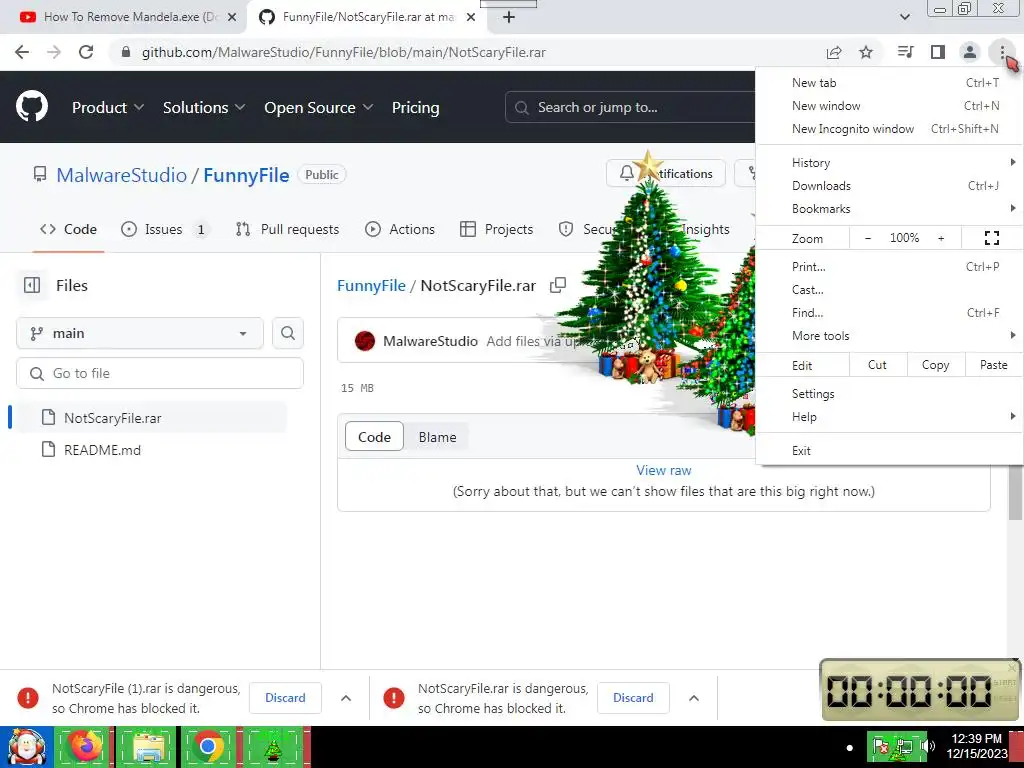Click the Pricing link in header

coord(415,107)
